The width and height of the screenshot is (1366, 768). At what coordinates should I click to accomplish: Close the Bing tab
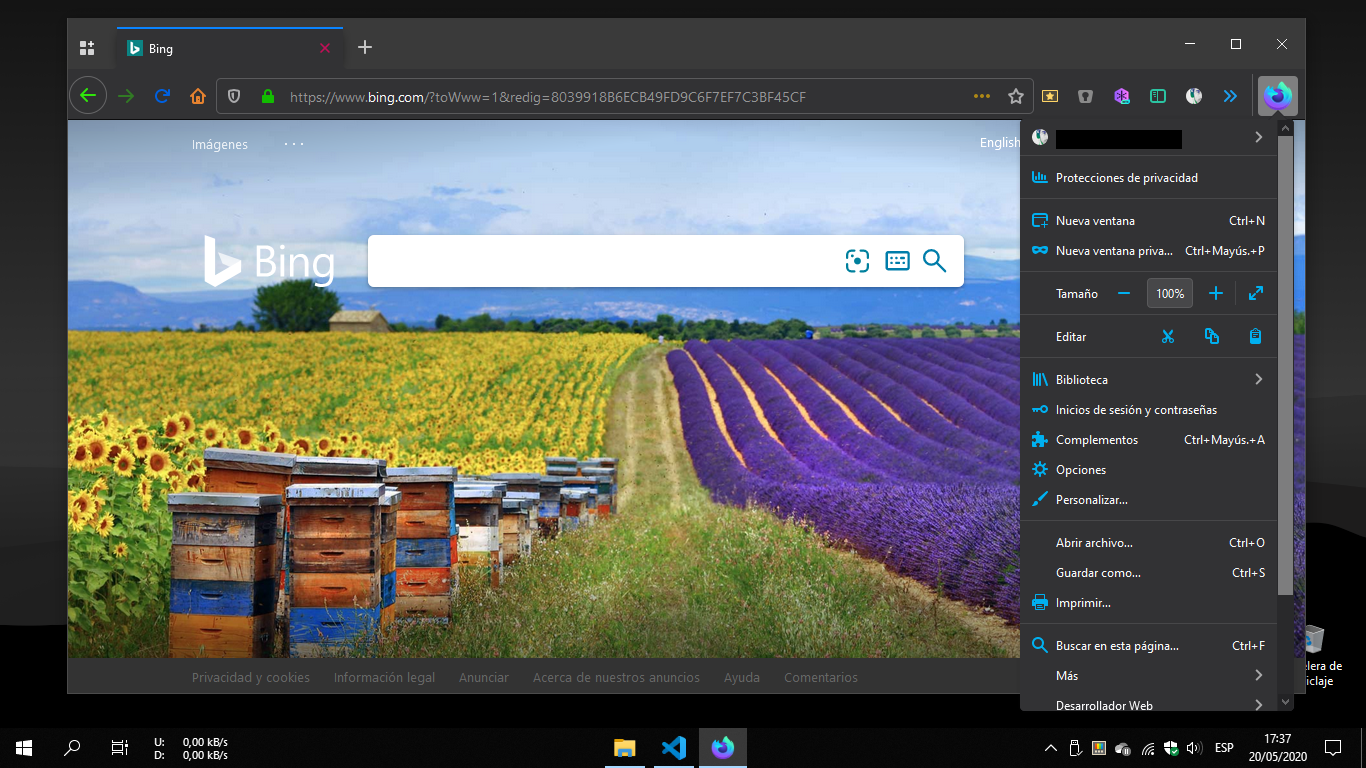tap(325, 48)
